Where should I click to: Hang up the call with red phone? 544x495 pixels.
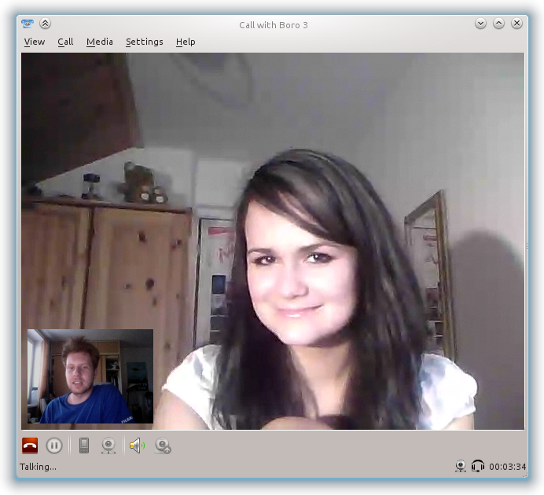point(30,446)
